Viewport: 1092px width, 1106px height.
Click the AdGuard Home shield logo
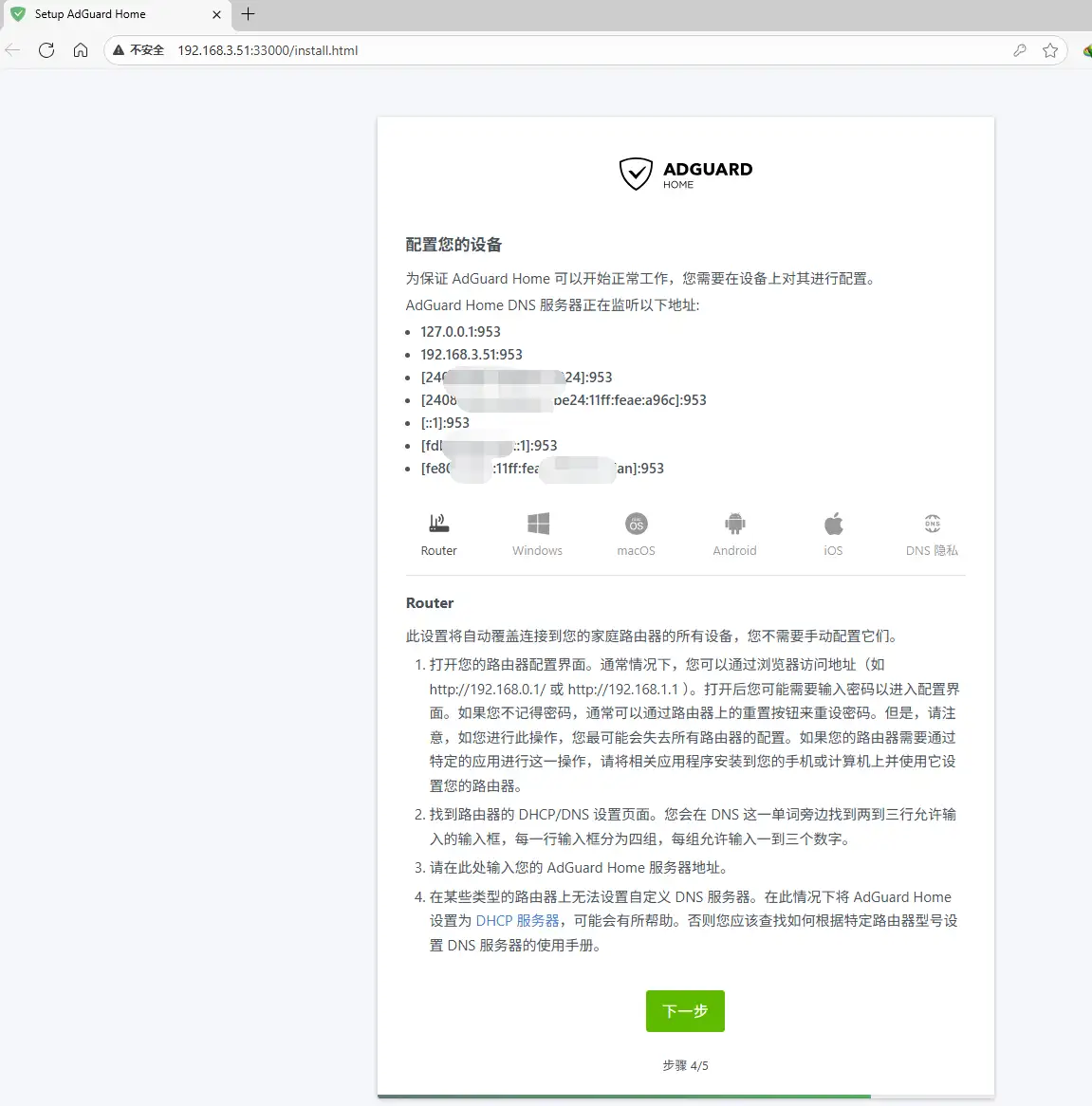[x=637, y=174]
